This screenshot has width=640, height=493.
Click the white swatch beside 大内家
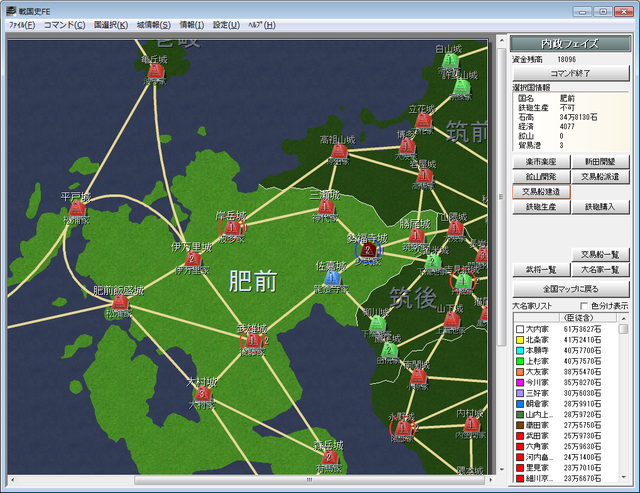pos(520,329)
